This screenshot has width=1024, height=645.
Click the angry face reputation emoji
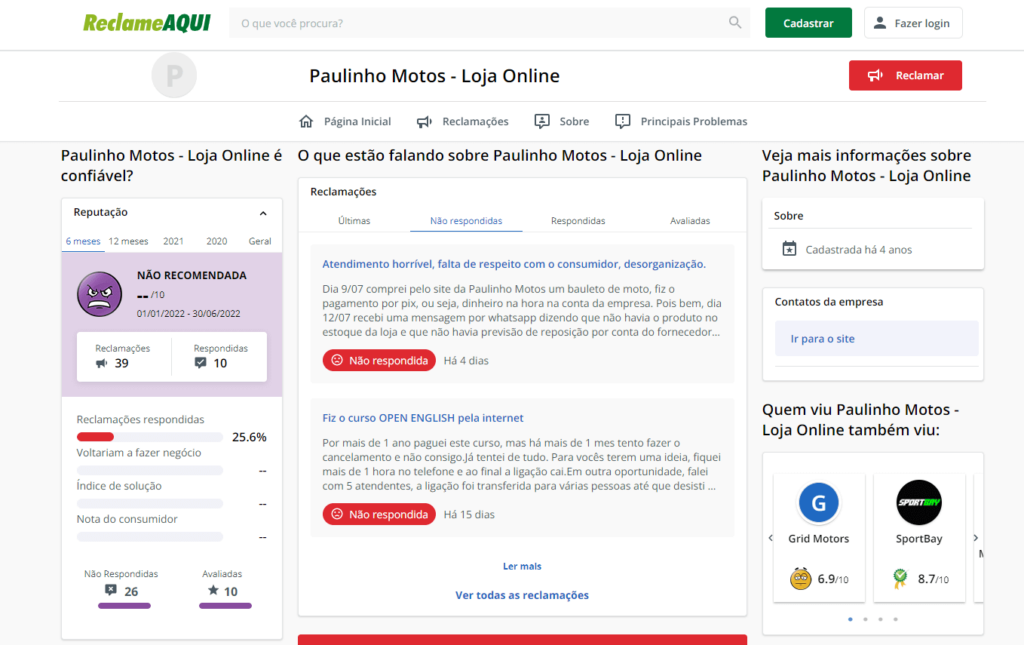[x=100, y=294]
